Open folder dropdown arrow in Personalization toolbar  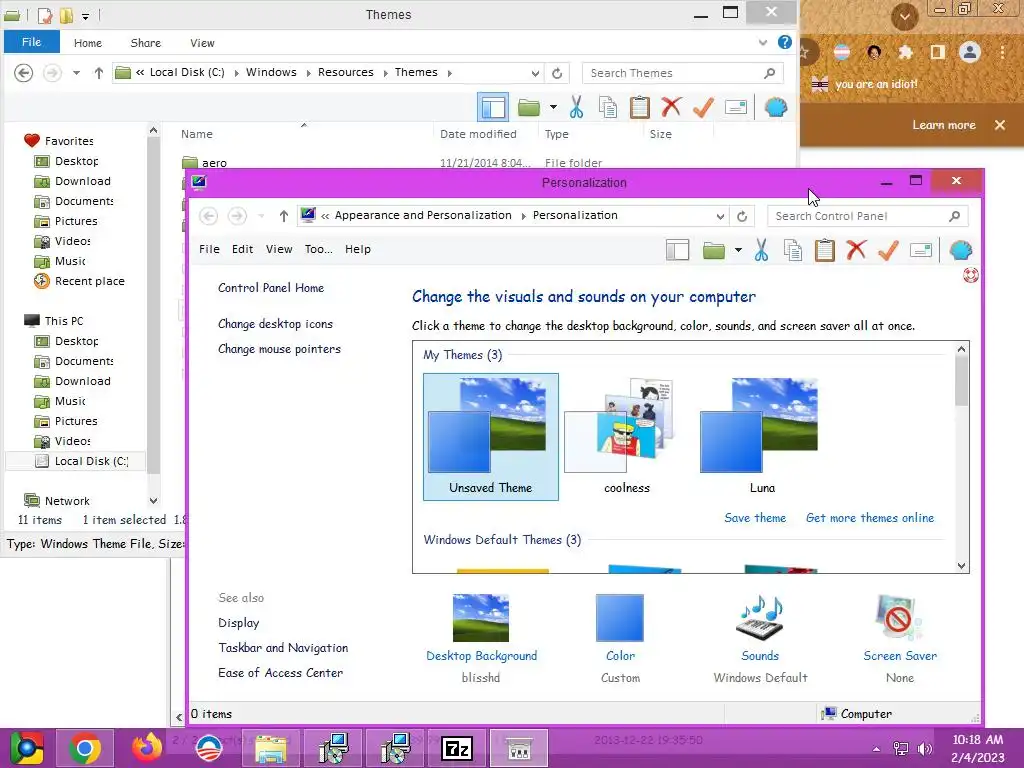tap(738, 250)
